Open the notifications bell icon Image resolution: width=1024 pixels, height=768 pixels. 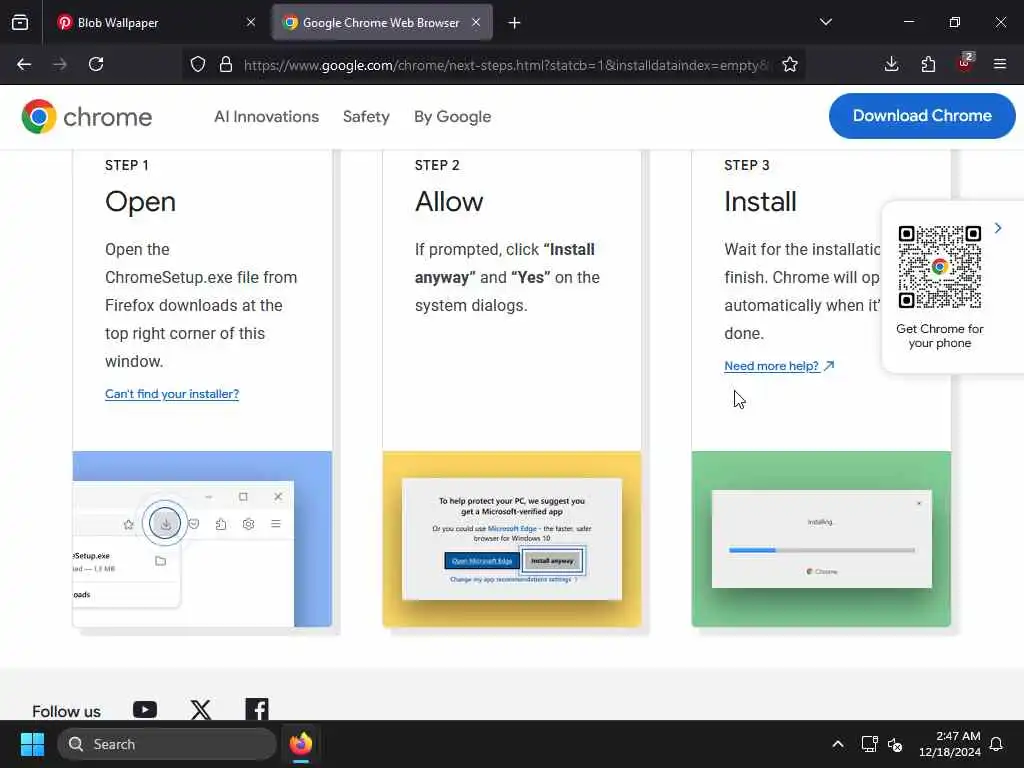[x=997, y=744]
